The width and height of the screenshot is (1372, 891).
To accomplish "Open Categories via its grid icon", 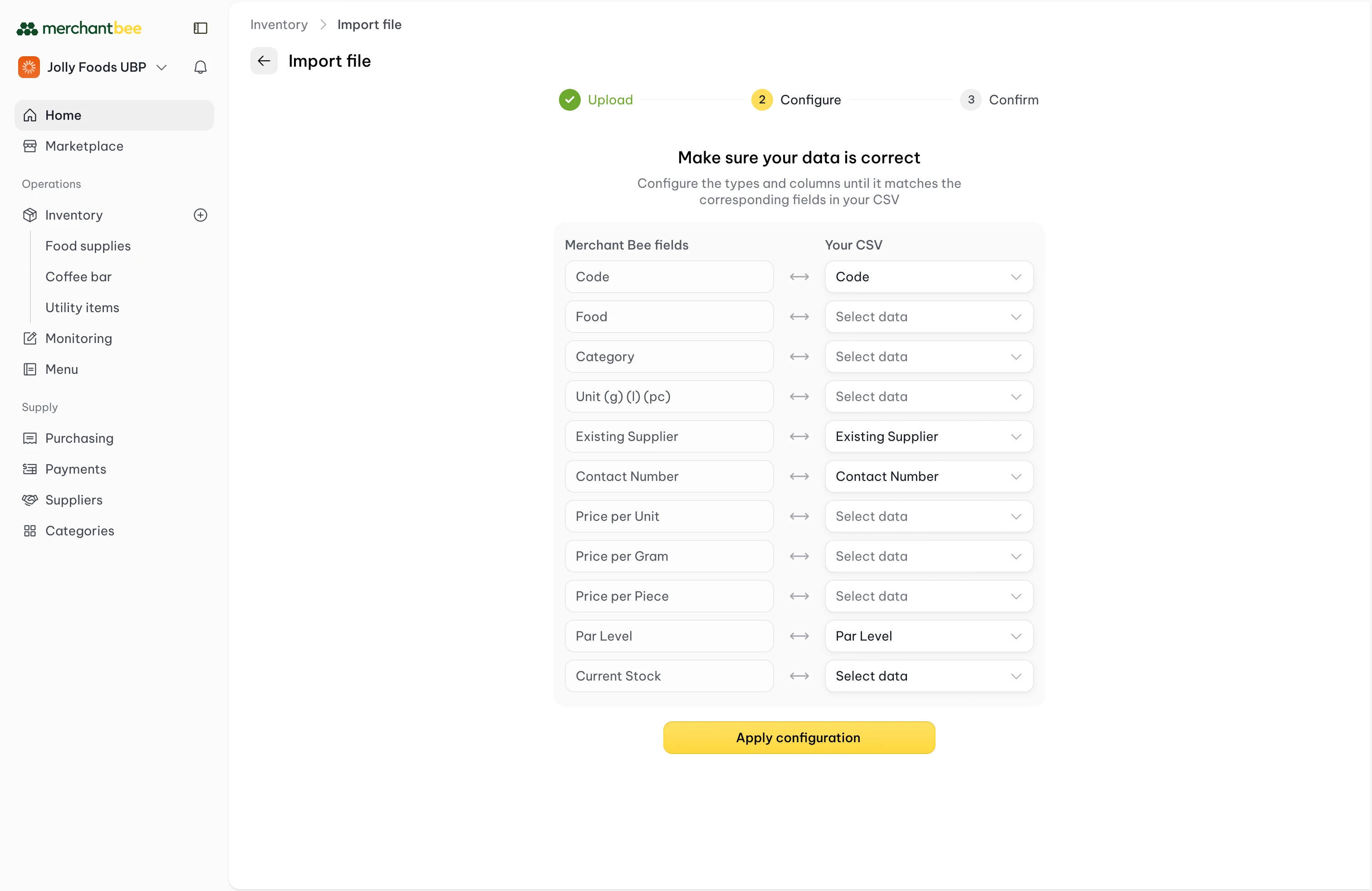I will click(29, 531).
